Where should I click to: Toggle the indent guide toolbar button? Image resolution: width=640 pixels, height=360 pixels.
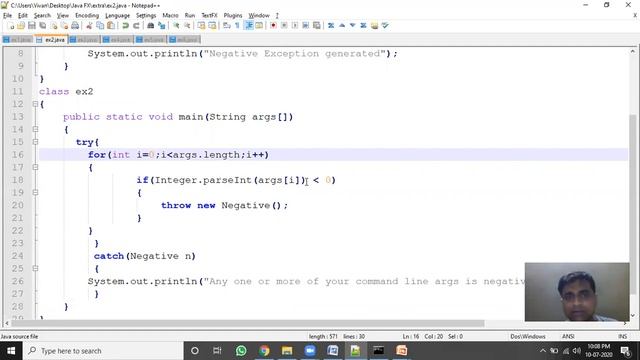click(x=249, y=26)
